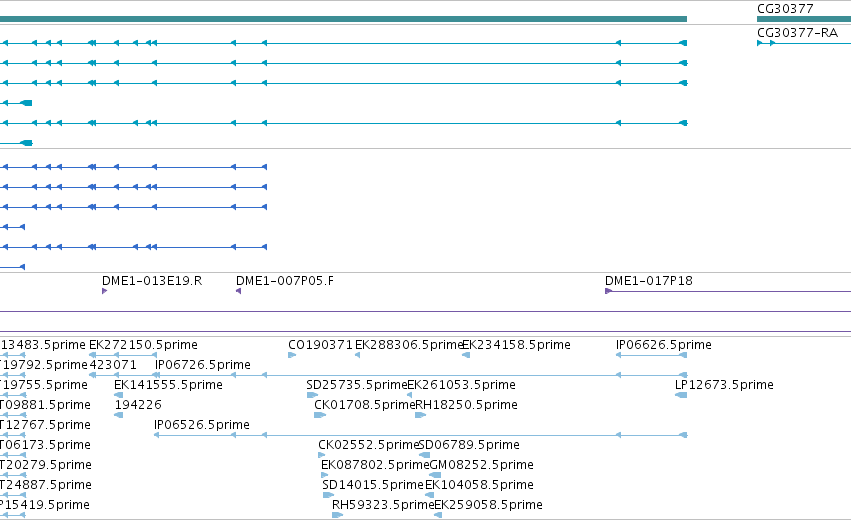
Task: Click the RH59323.5prime EST arrow glyph
Action: coord(337,515)
